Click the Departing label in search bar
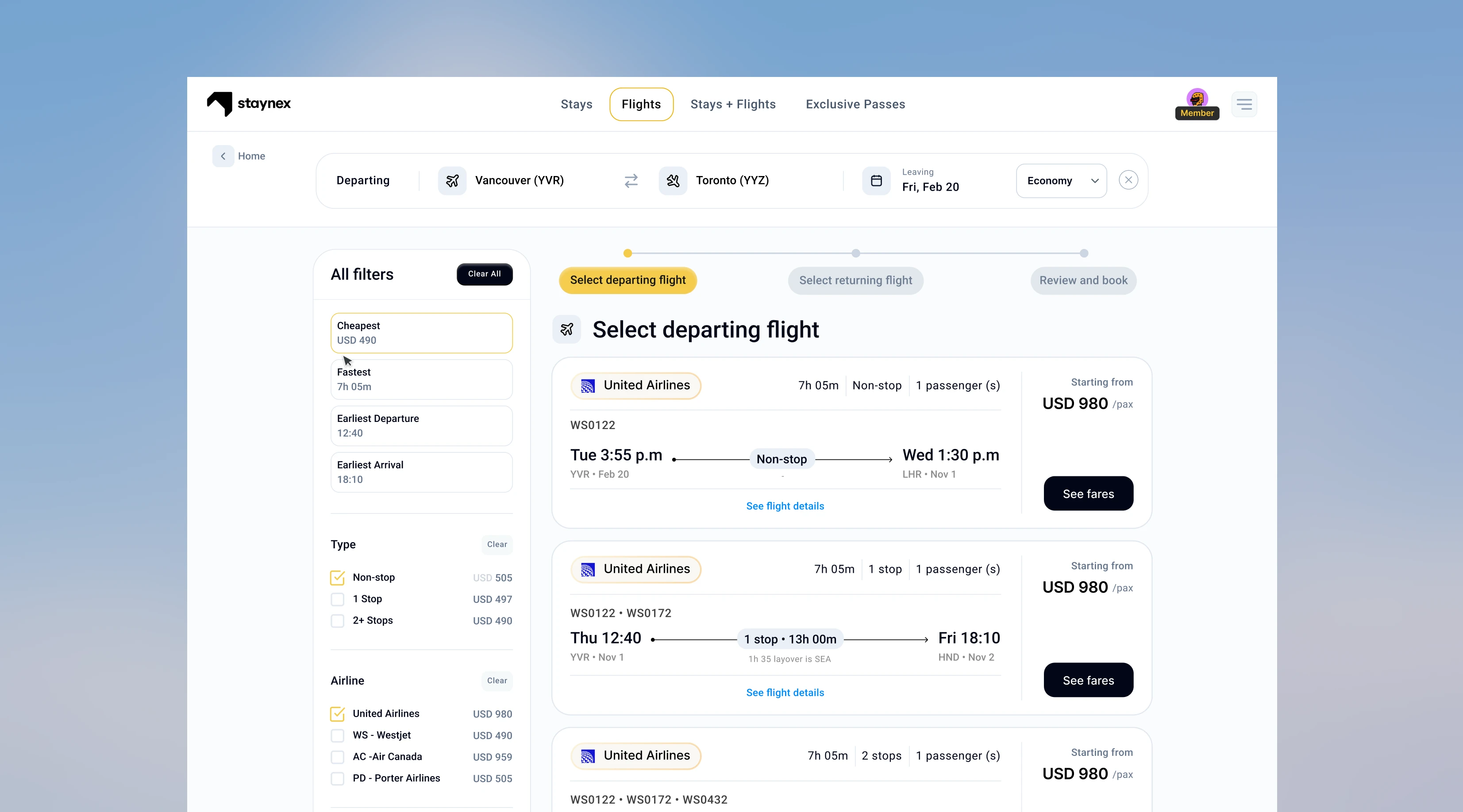This screenshot has width=1463, height=812. pyautogui.click(x=363, y=180)
